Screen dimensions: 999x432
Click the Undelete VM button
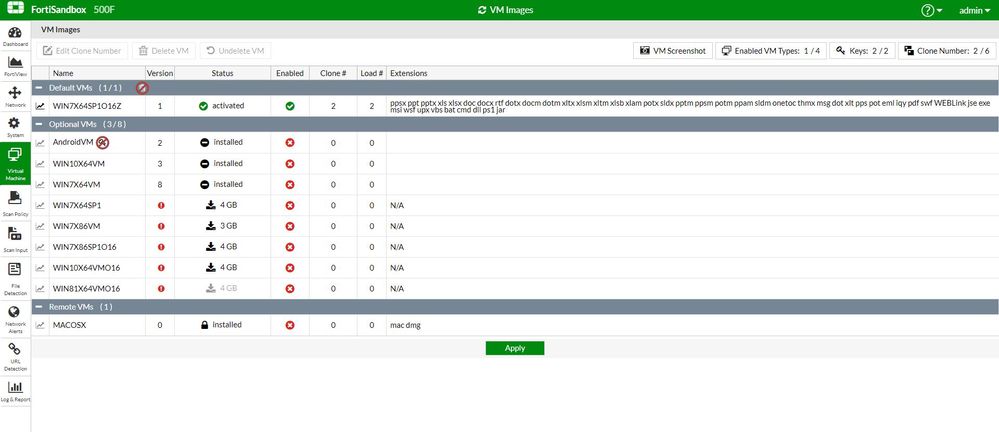click(x=235, y=51)
